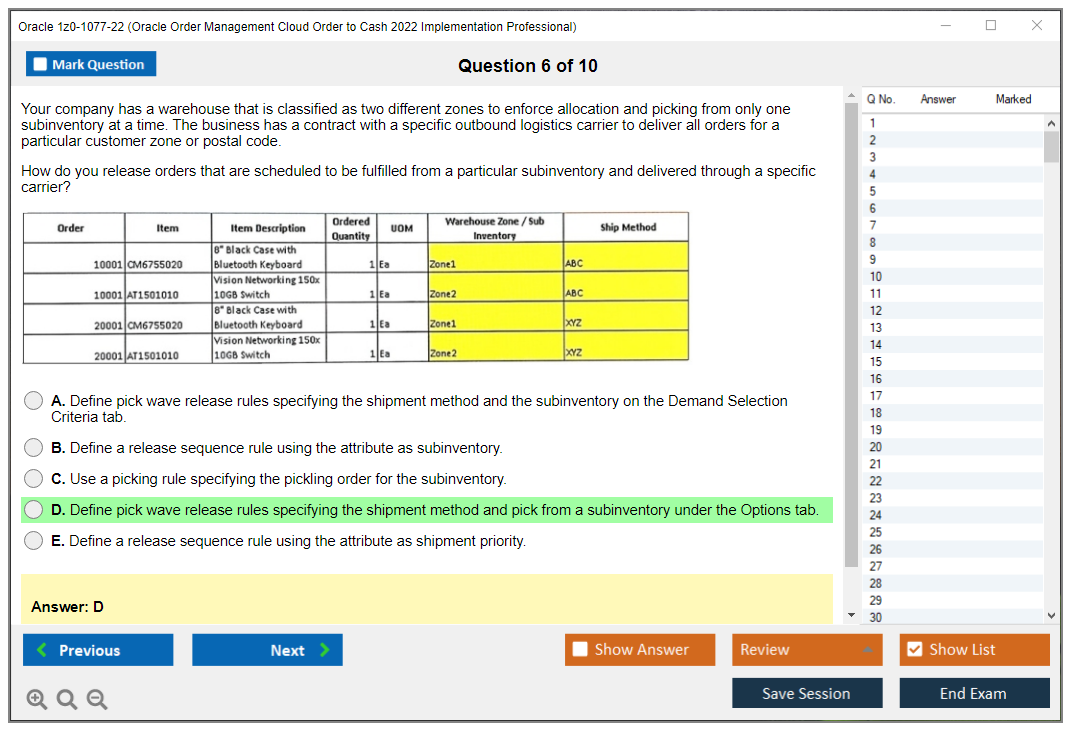This screenshot has height=735, width=1075.
Task: Select question 10 in the list
Action: coord(953,276)
